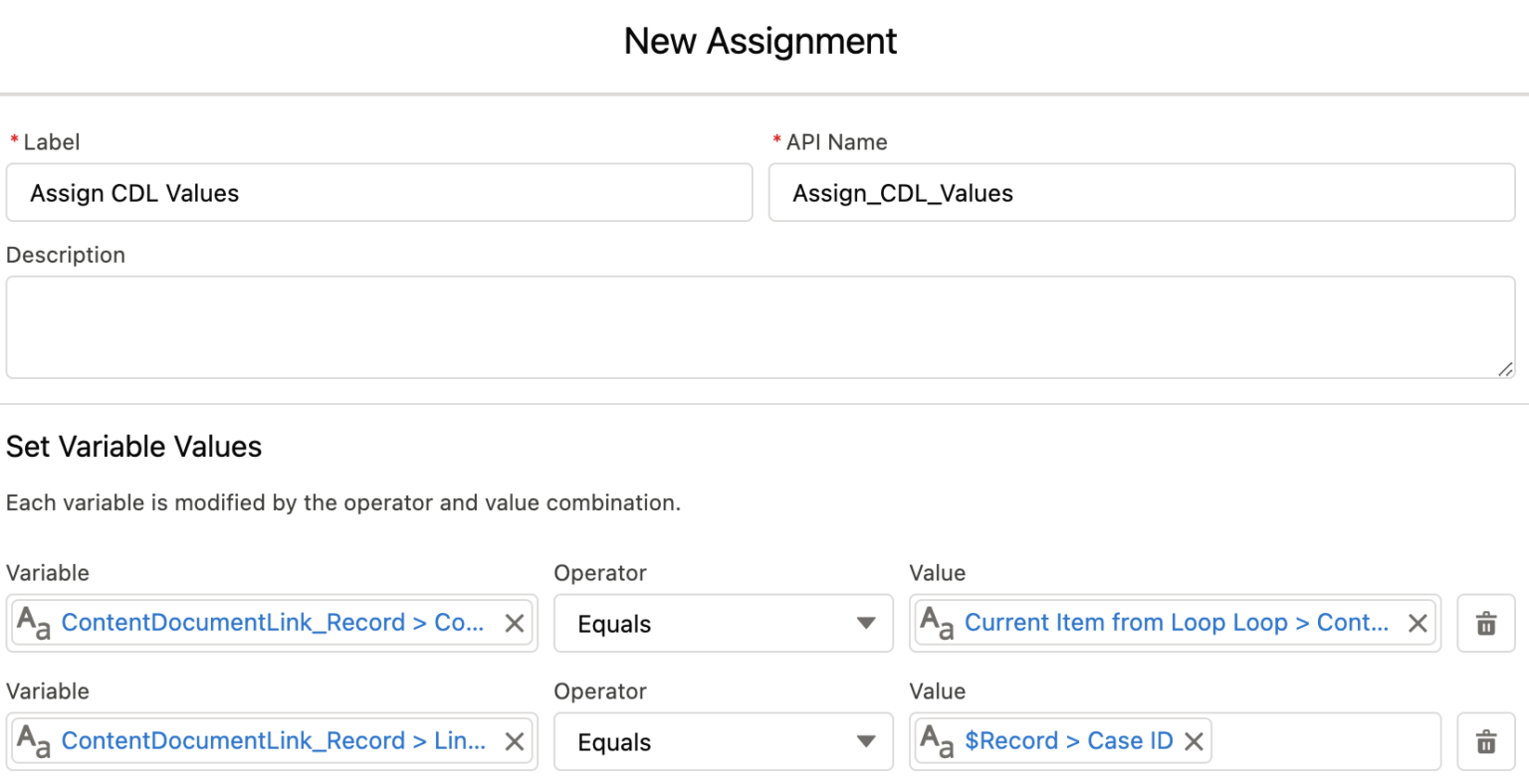
Task: Select the Current Item from Loop pill text
Action: [1175, 622]
